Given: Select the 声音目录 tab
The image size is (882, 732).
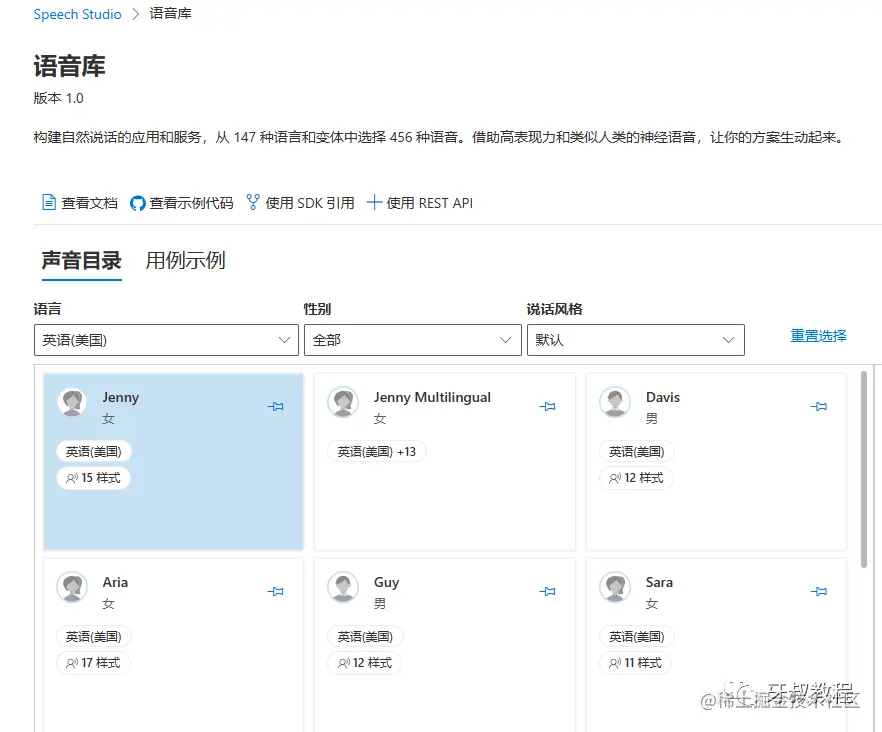Looking at the screenshot, I should [82, 261].
